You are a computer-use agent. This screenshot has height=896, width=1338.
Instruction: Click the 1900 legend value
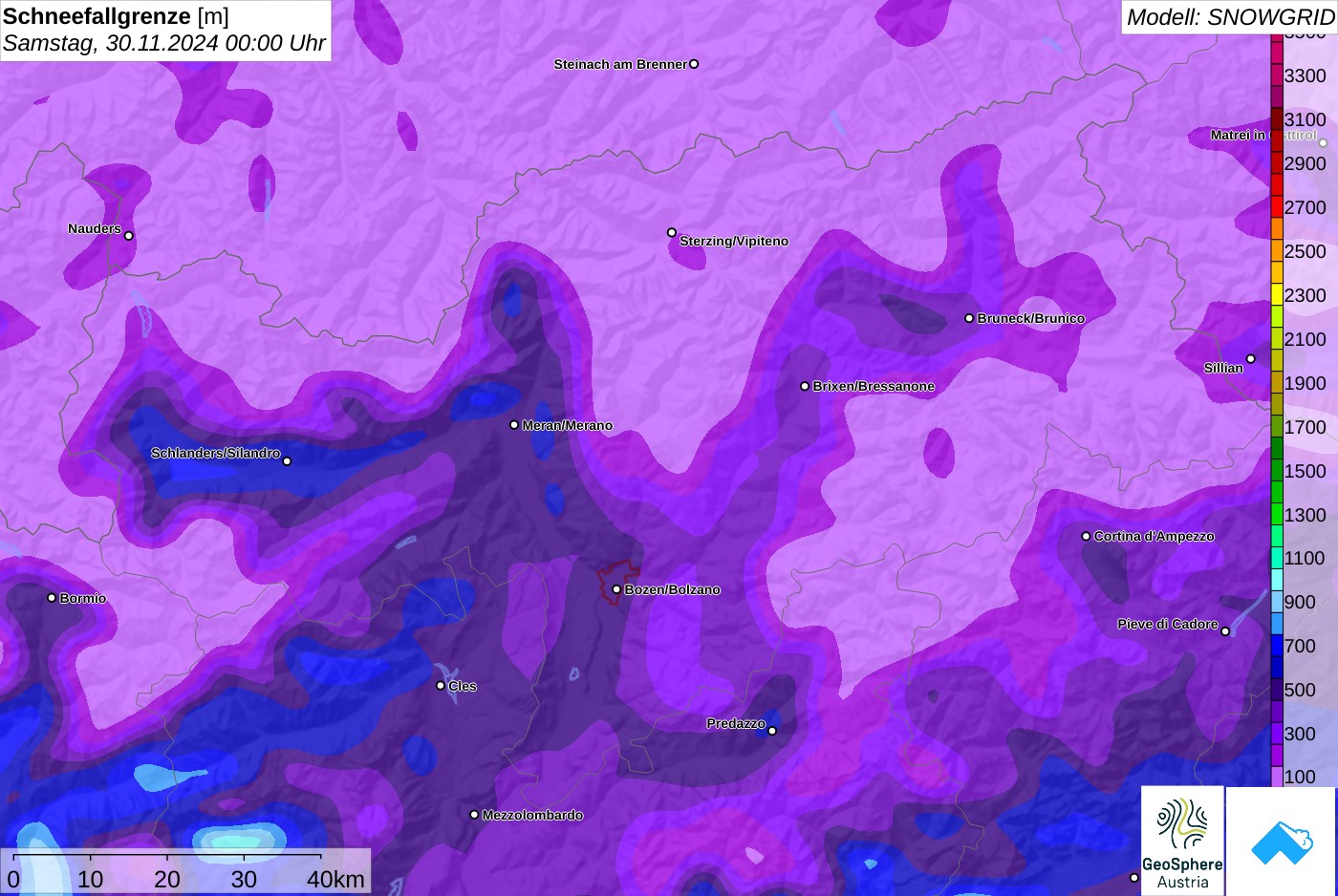point(1306,383)
